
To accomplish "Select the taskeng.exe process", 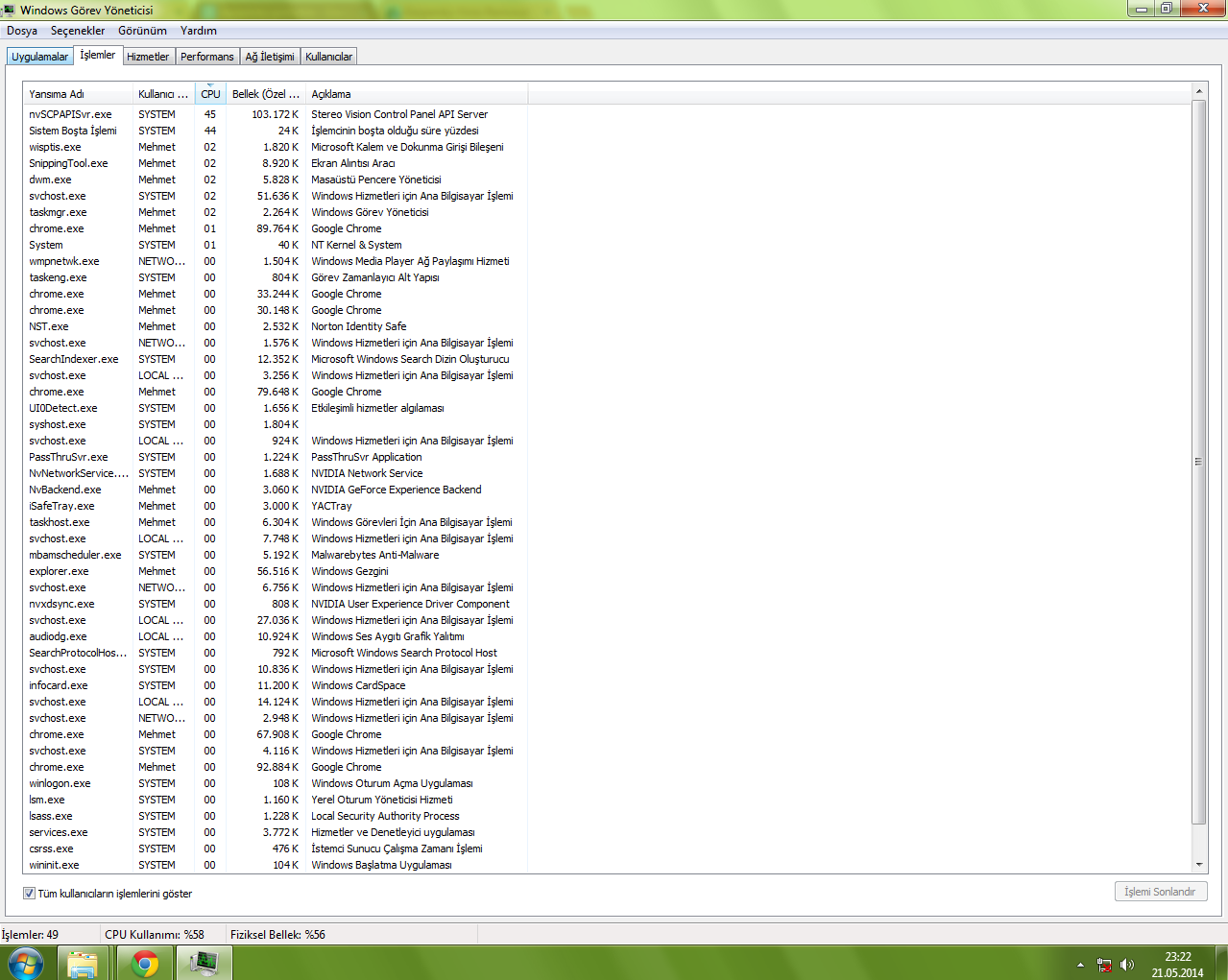I will pyautogui.click(x=276, y=277).
